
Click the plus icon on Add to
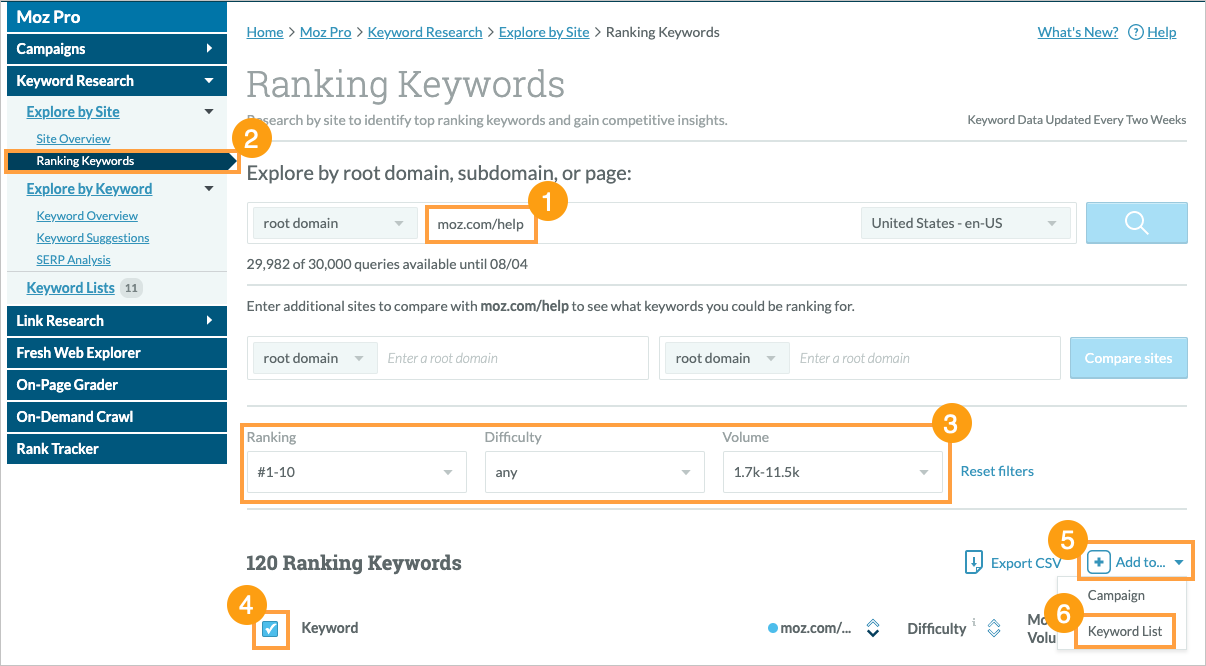[x=1100, y=562]
